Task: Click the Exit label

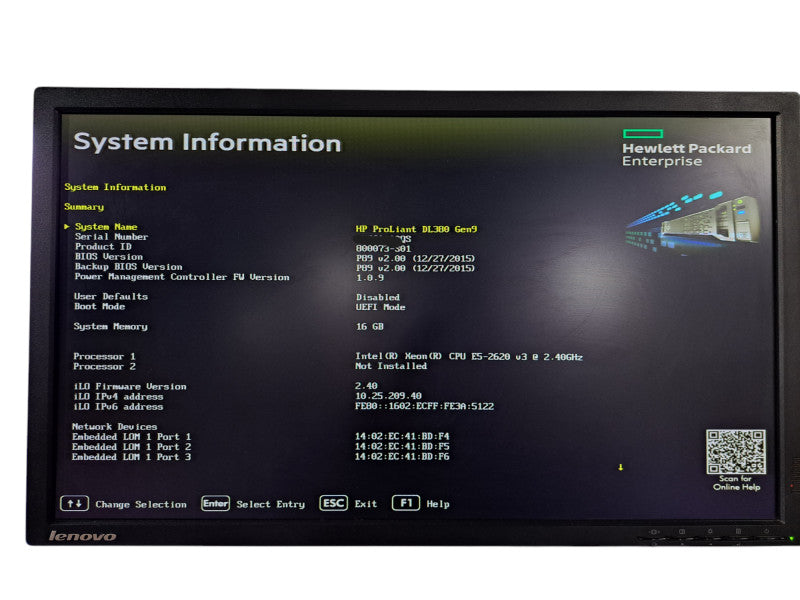Action: pos(366,504)
